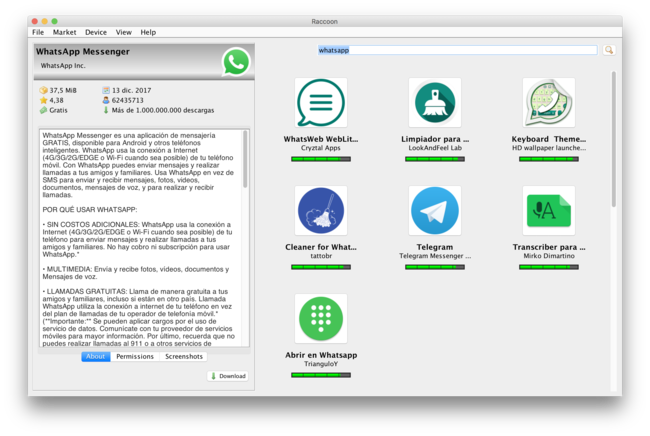Click the WhatsApp Messenger logo icon
The image size is (650, 436).
235,62
